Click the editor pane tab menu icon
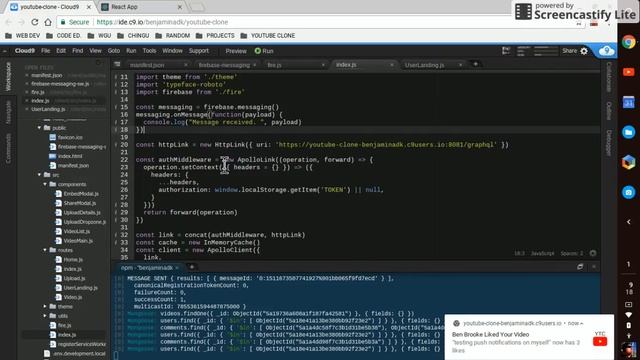The height and width of the screenshot is (360, 640). [x=117, y=64]
